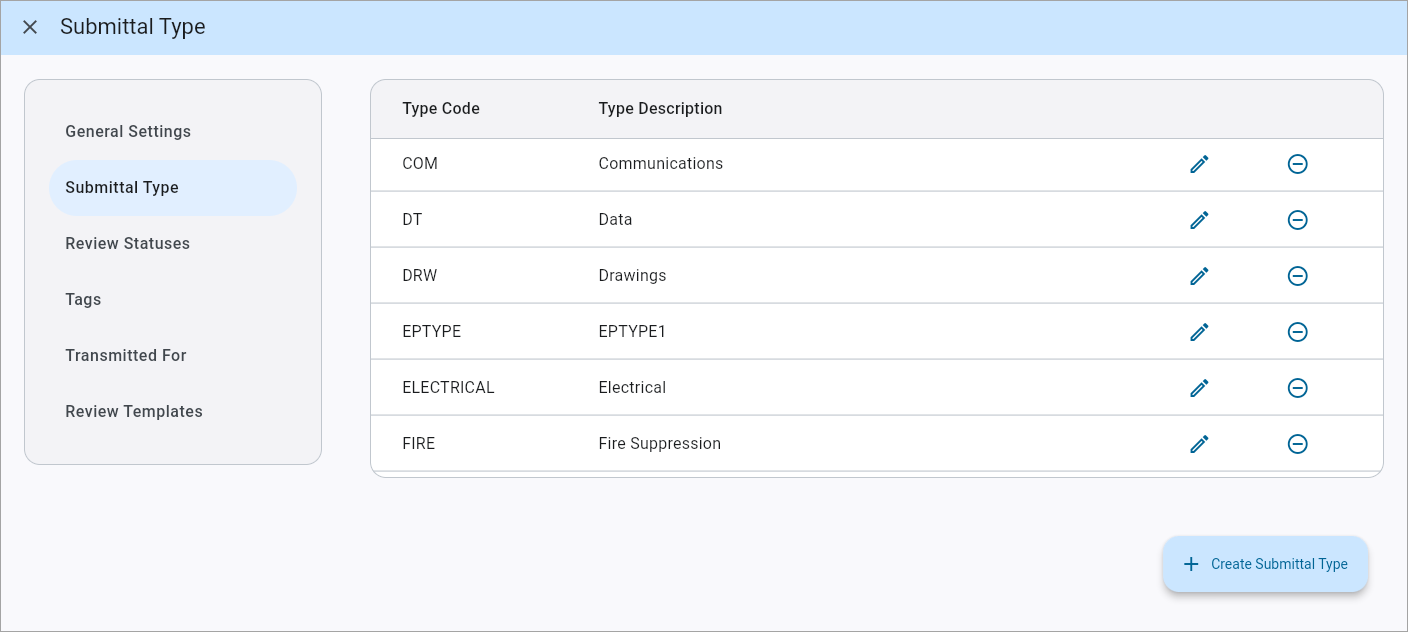Viewport: 1408px width, 632px height.
Task: Remove the ELECTRICAL entry
Action: (1297, 387)
